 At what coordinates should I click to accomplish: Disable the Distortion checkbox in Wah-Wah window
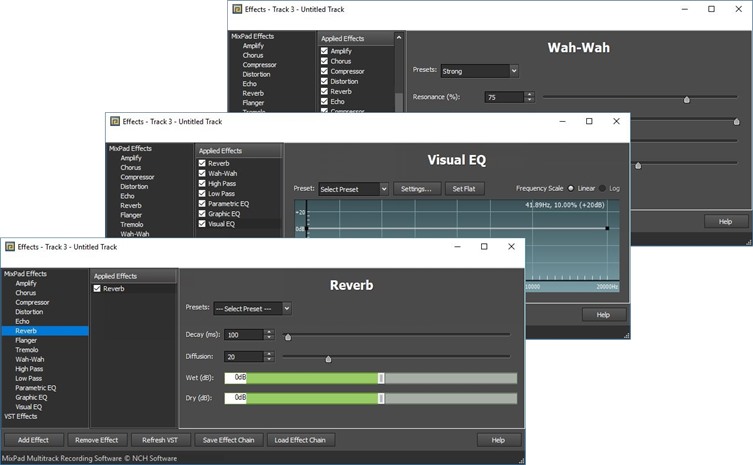point(324,82)
